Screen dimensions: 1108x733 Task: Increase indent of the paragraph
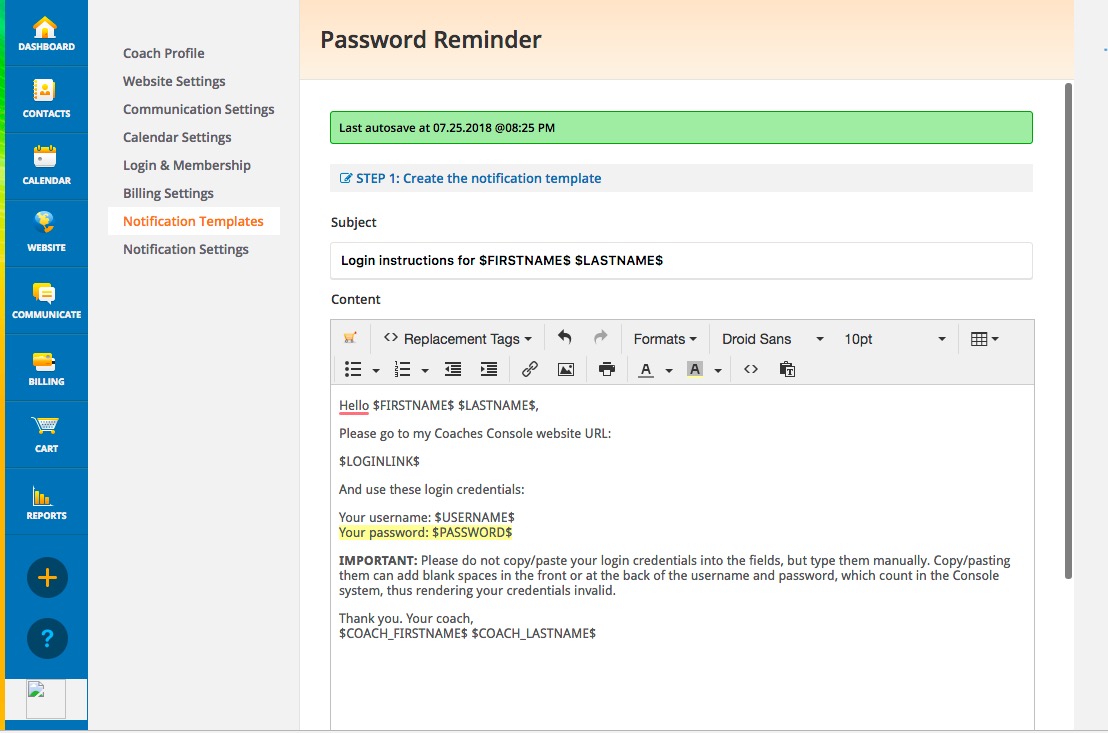coord(489,369)
